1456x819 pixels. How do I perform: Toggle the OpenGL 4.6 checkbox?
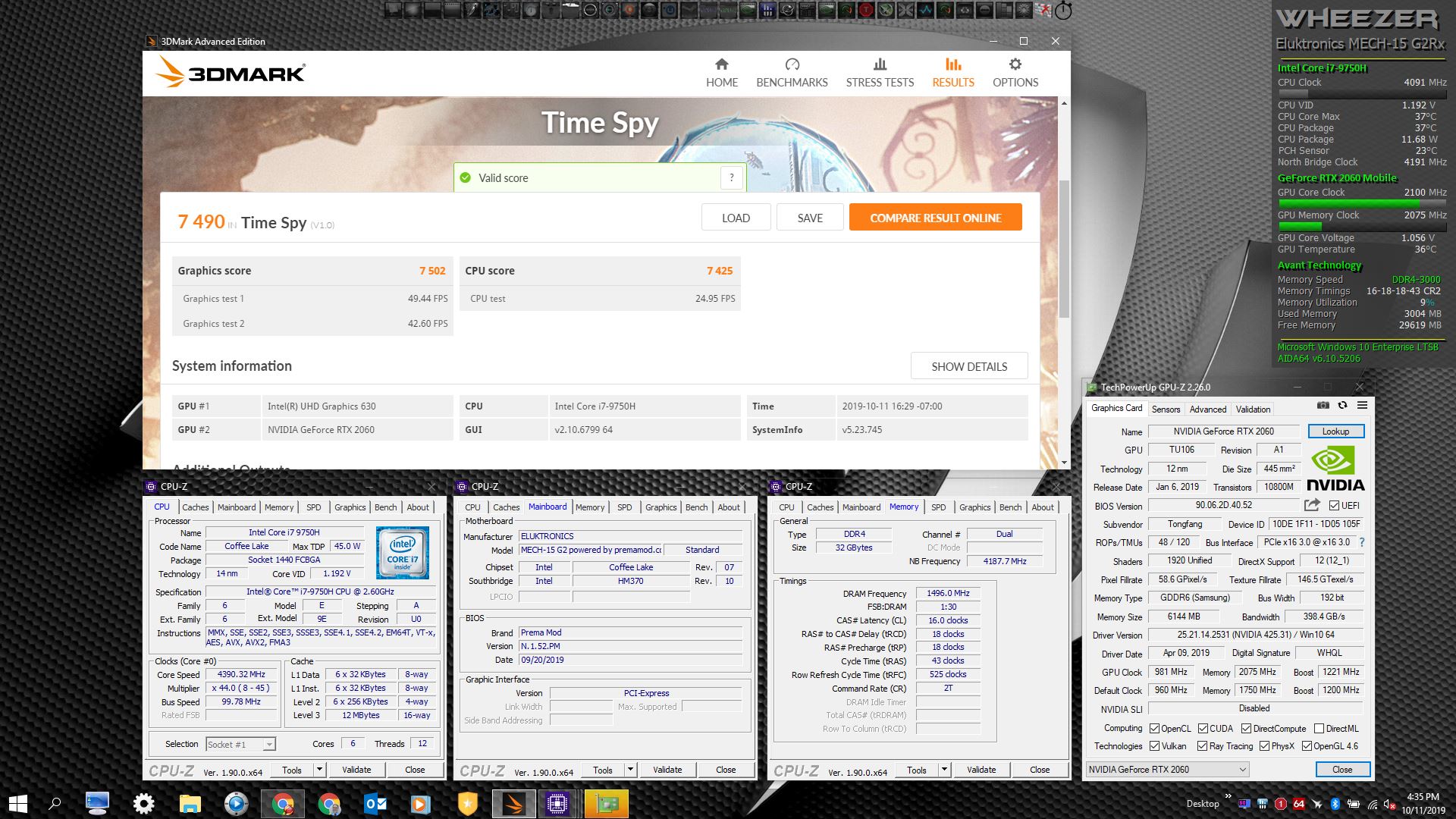tap(1307, 746)
